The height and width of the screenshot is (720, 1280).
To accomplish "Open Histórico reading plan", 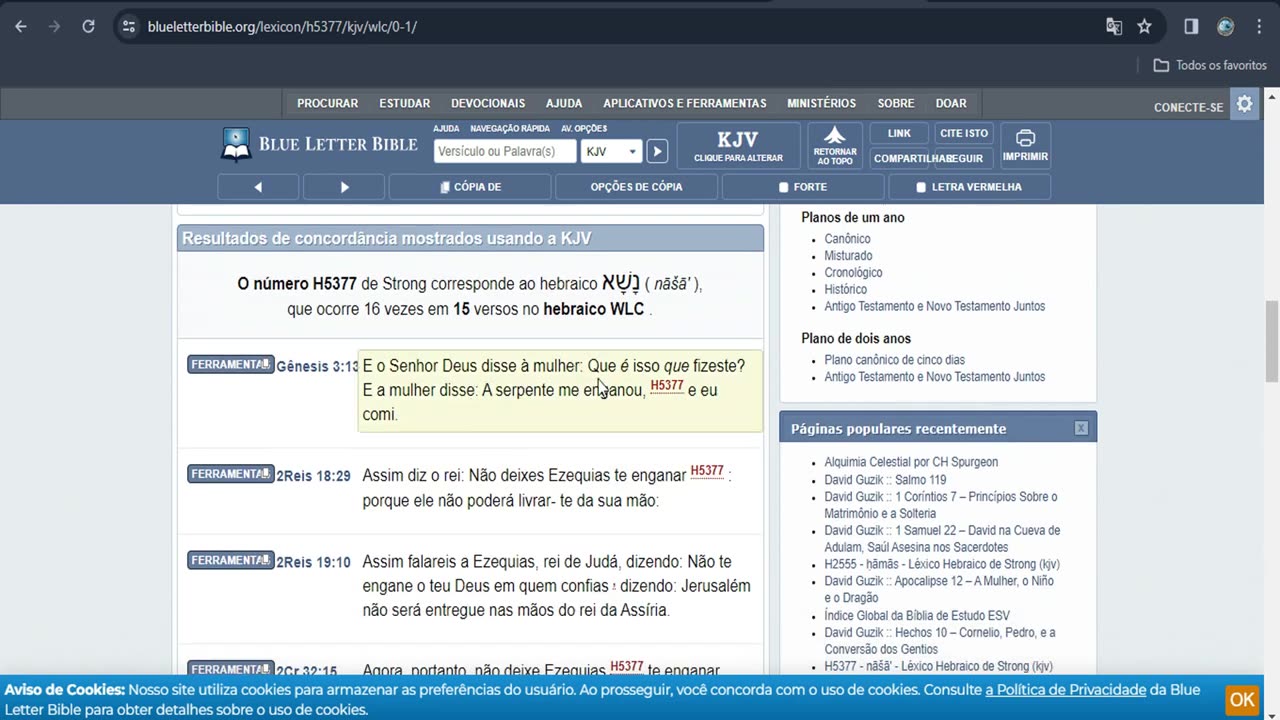I will pyautogui.click(x=845, y=290).
